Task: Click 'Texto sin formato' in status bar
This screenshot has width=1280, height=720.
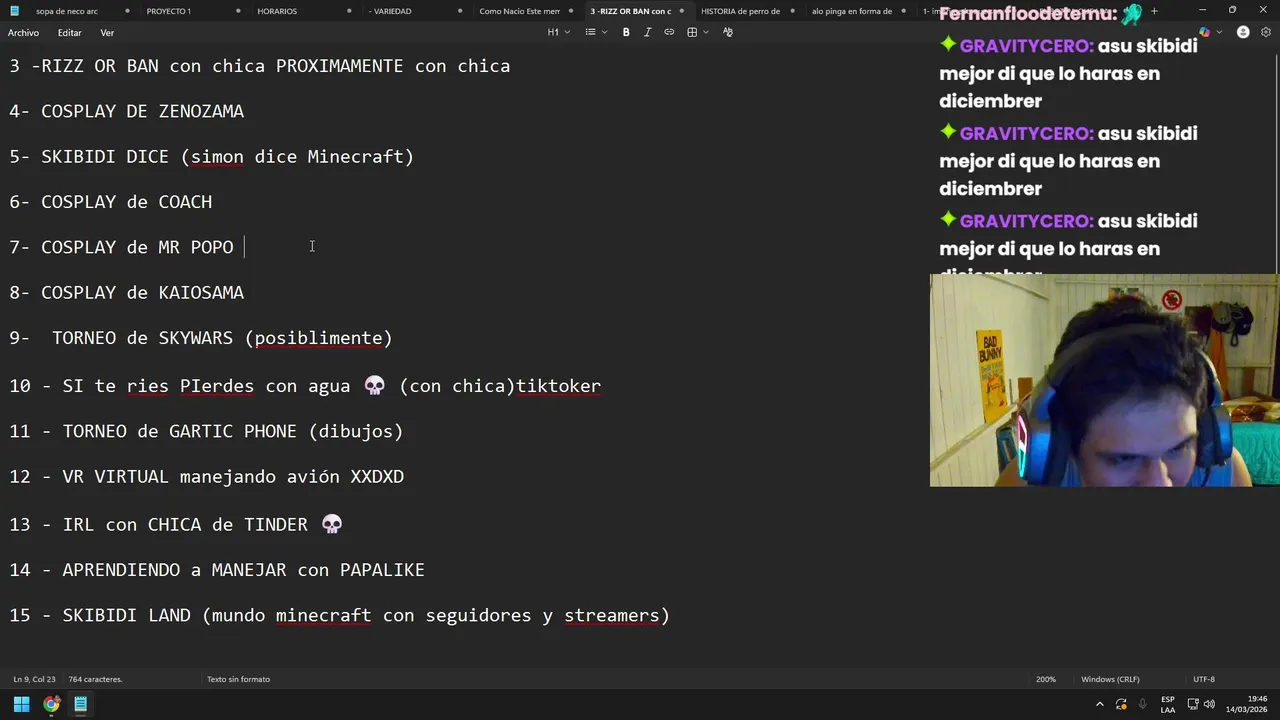Action: pyautogui.click(x=238, y=679)
